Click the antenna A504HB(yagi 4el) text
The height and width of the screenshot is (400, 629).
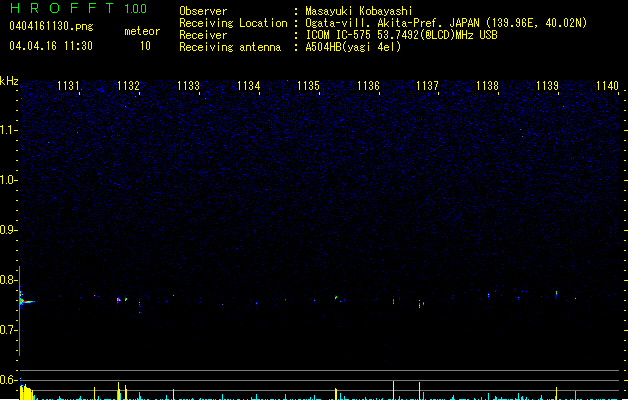pos(353,47)
